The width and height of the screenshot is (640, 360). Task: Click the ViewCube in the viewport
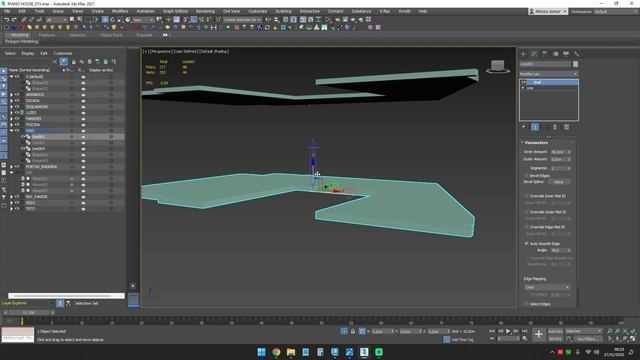point(498,66)
